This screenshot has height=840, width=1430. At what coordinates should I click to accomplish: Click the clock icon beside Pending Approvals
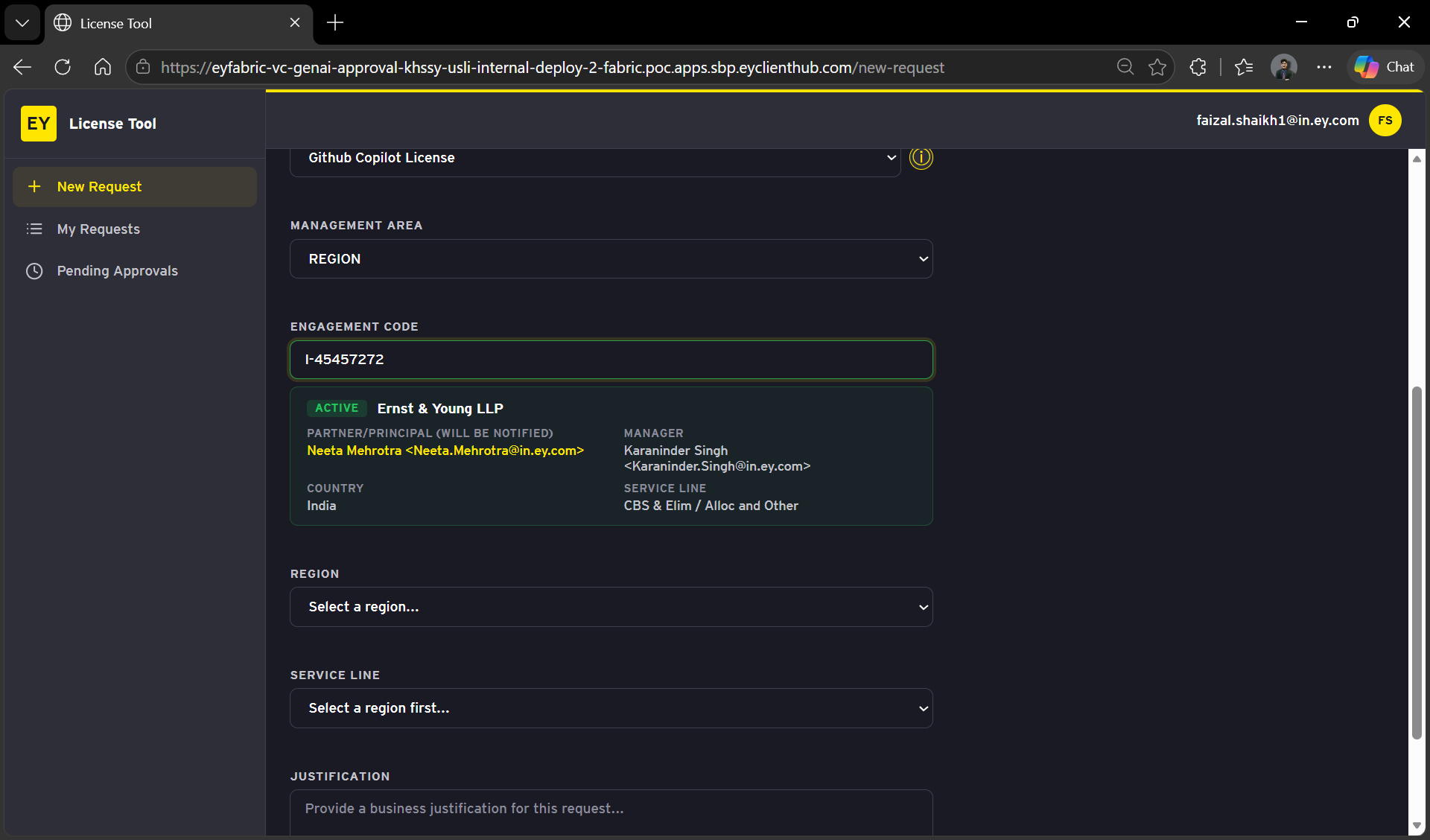pyautogui.click(x=34, y=271)
